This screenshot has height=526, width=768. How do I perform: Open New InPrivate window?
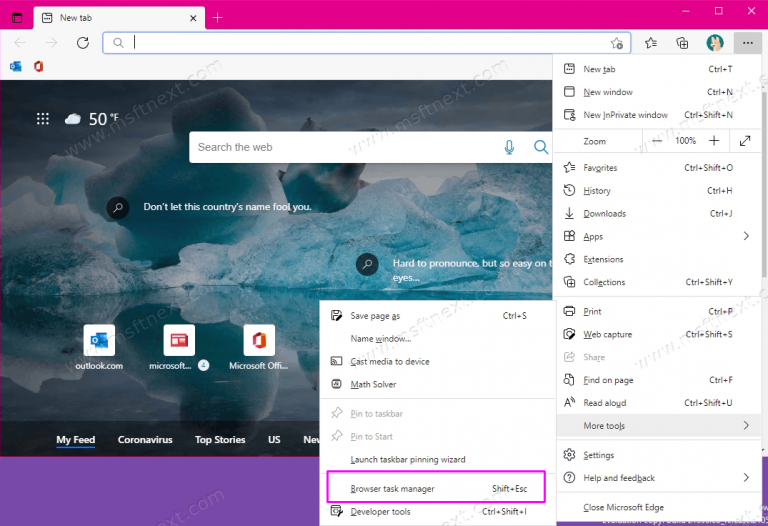625,115
